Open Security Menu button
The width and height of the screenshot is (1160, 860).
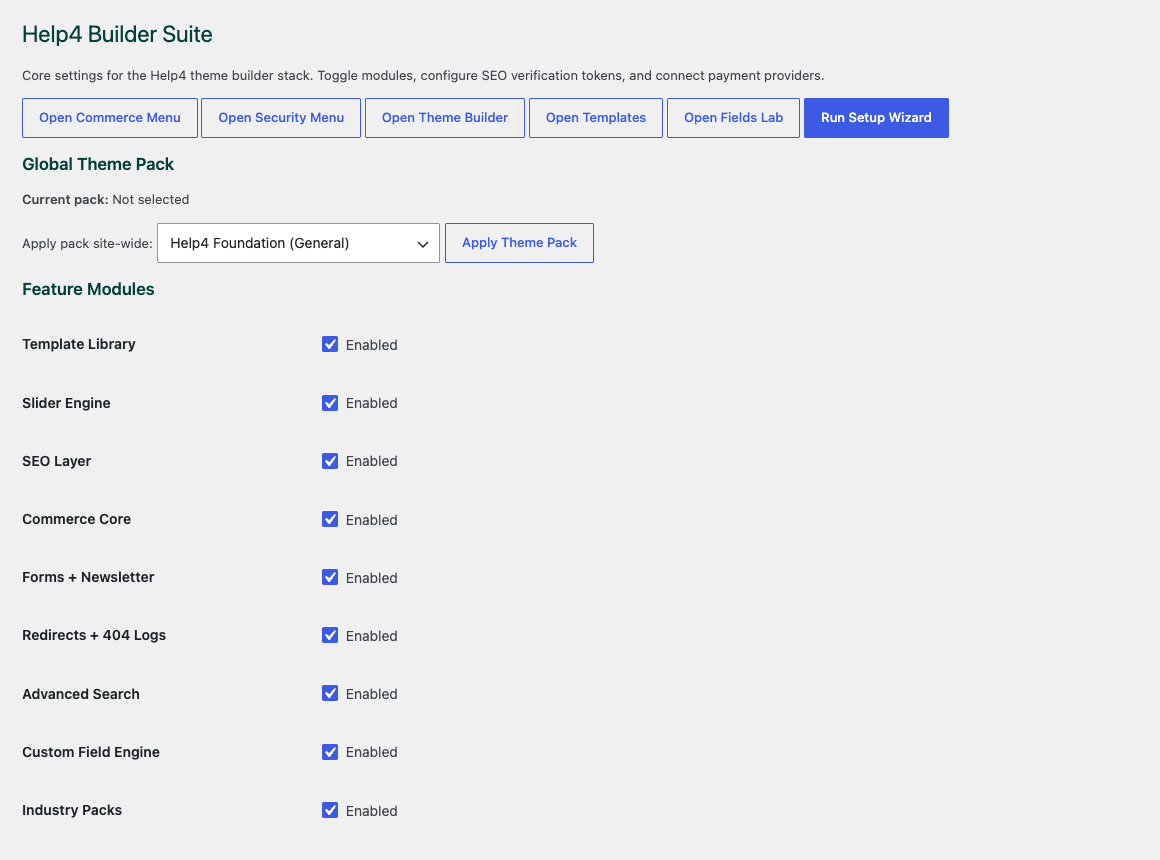[281, 118]
